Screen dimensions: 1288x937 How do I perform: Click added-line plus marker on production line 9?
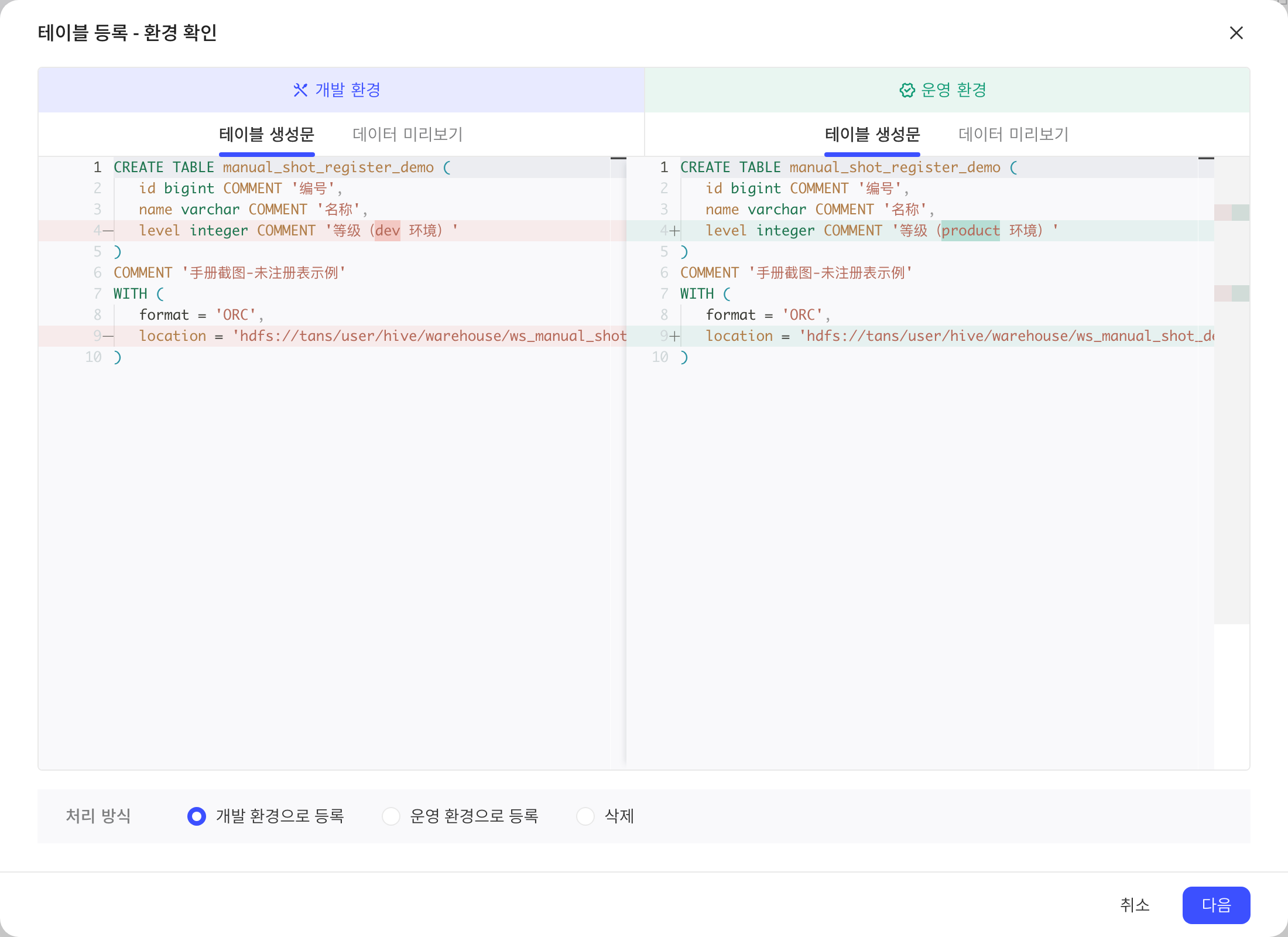point(675,336)
